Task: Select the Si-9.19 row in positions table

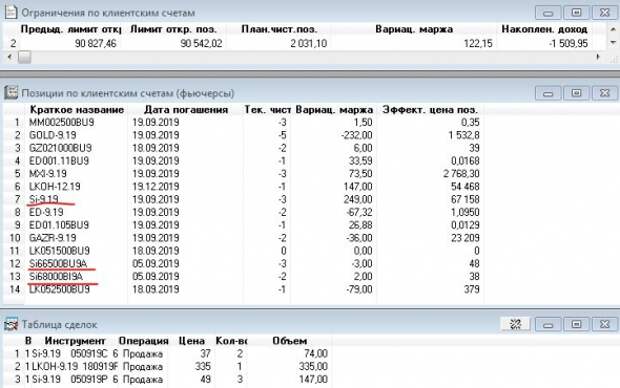Action: coord(244,199)
